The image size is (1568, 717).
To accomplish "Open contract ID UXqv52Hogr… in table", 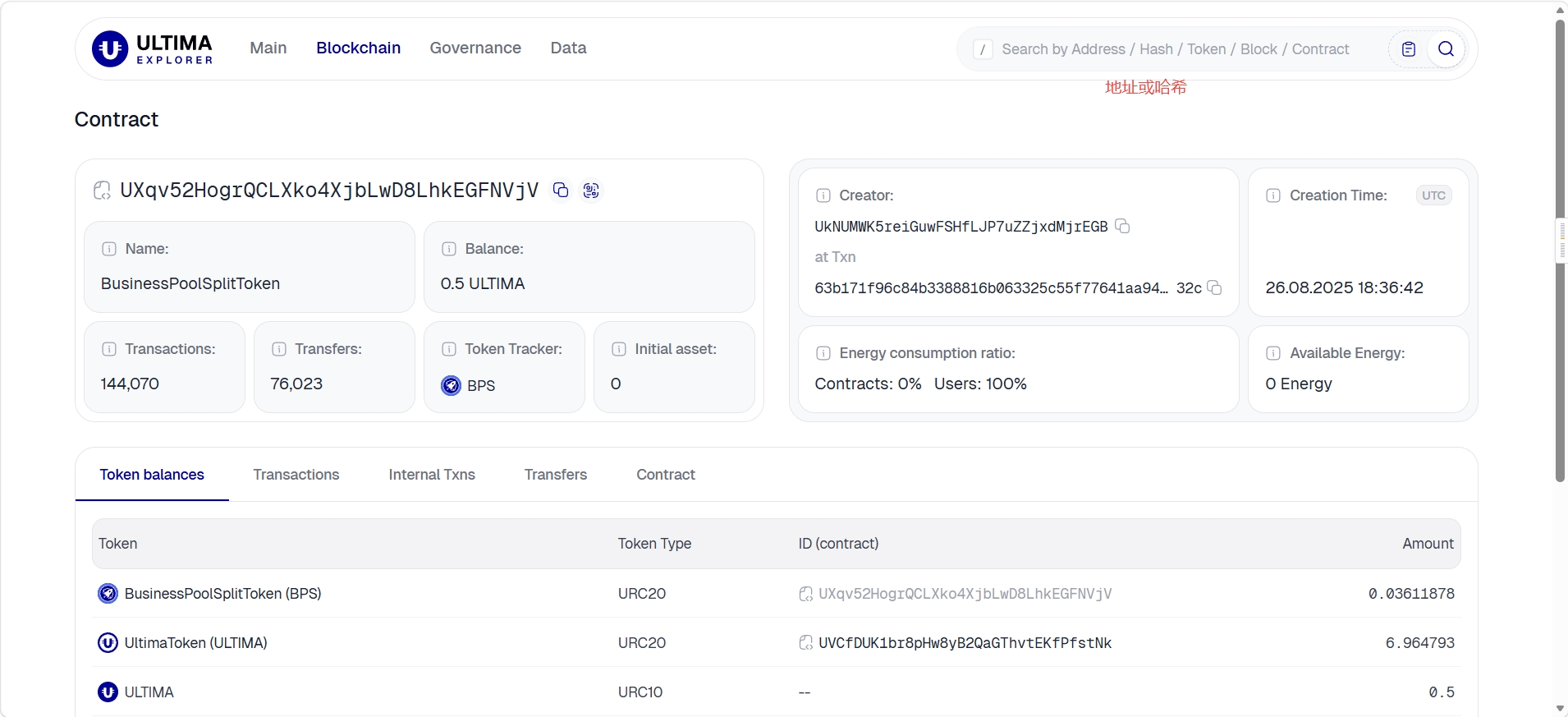I will pos(965,594).
